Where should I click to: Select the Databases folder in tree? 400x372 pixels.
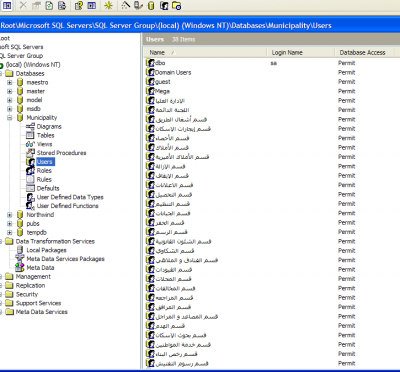[x=30, y=73]
